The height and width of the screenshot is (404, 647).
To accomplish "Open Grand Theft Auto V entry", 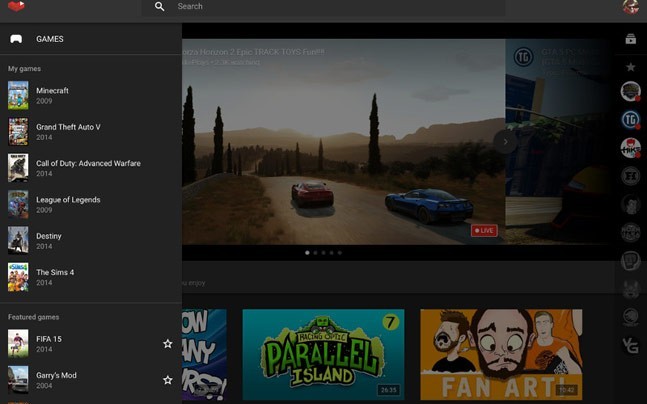I will click(91, 132).
